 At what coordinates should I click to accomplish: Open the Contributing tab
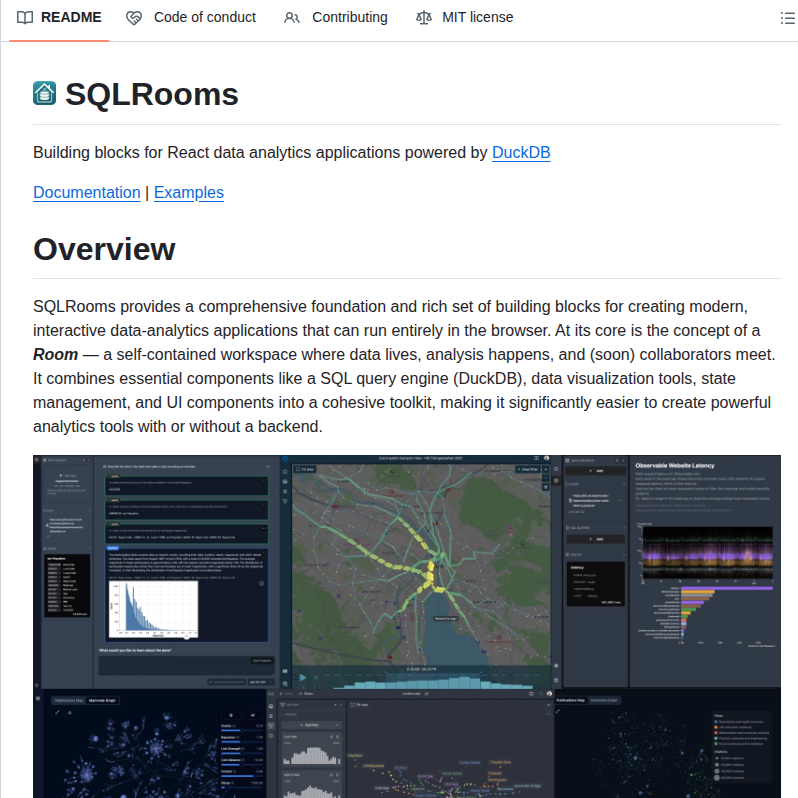(335, 18)
